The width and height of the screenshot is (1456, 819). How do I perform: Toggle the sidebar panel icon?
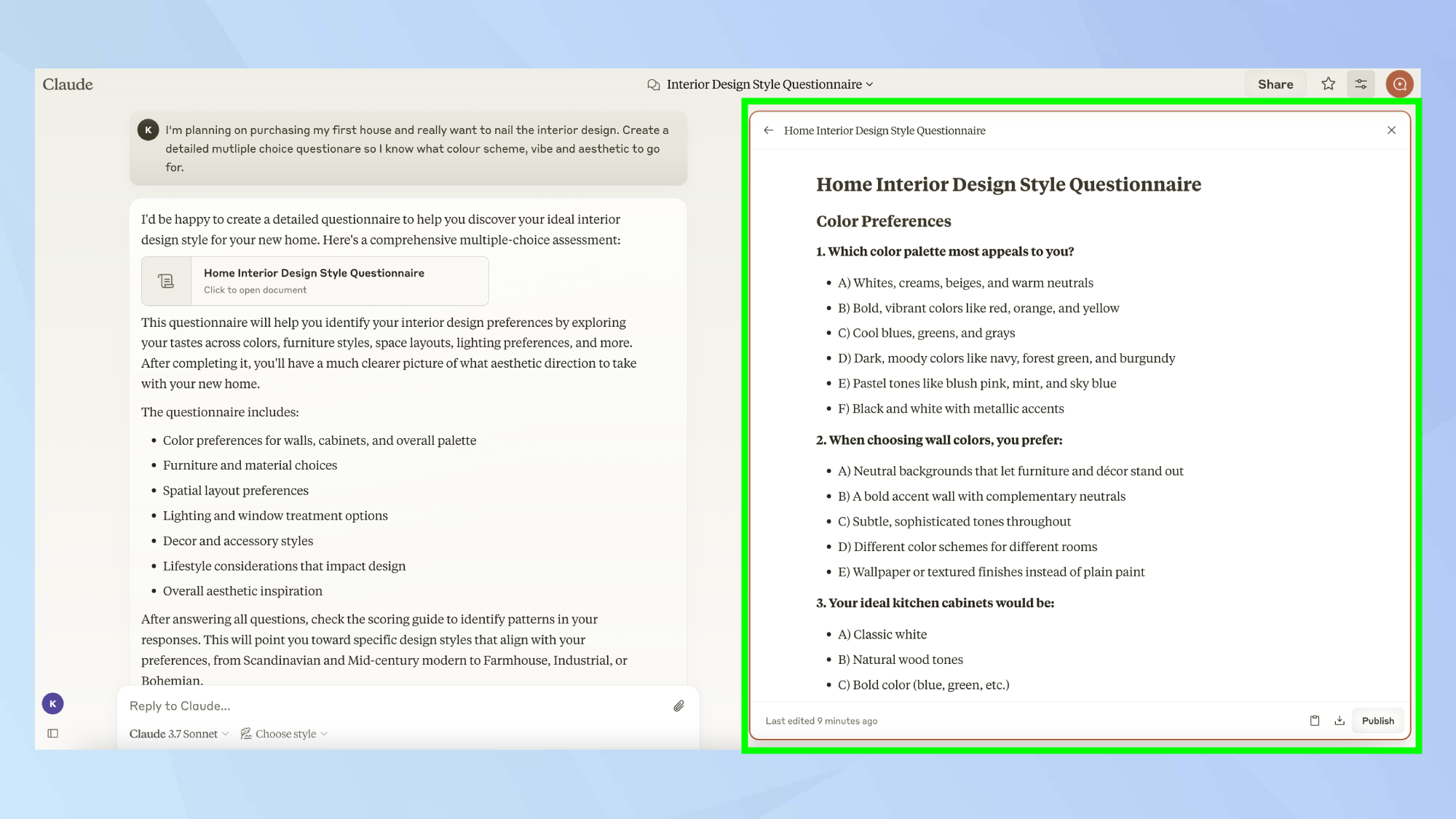pyautogui.click(x=53, y=733)
